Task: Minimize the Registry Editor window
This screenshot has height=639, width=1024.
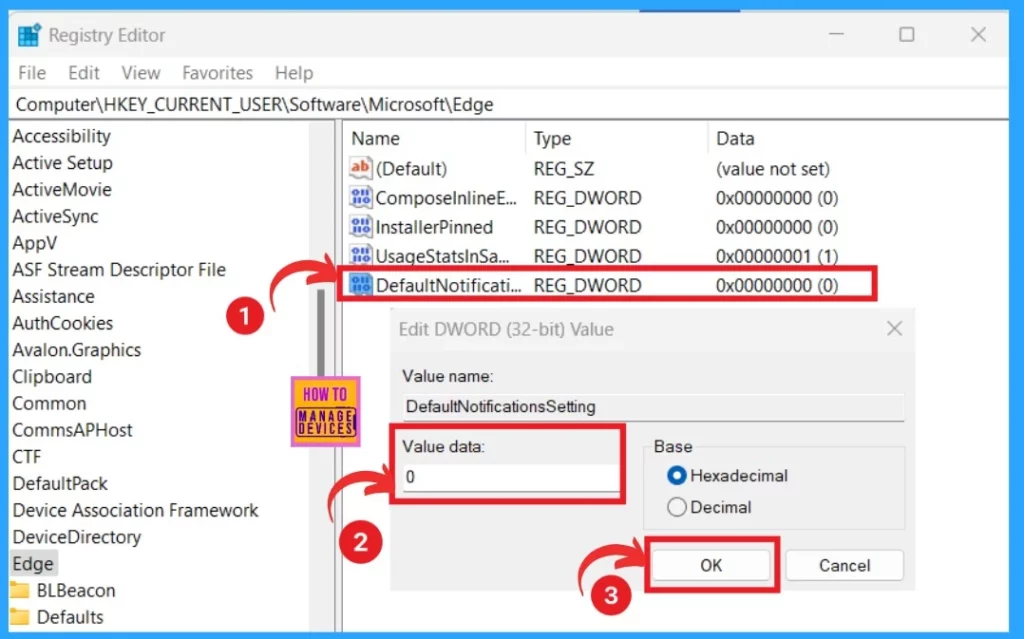Action: (836, 34)
